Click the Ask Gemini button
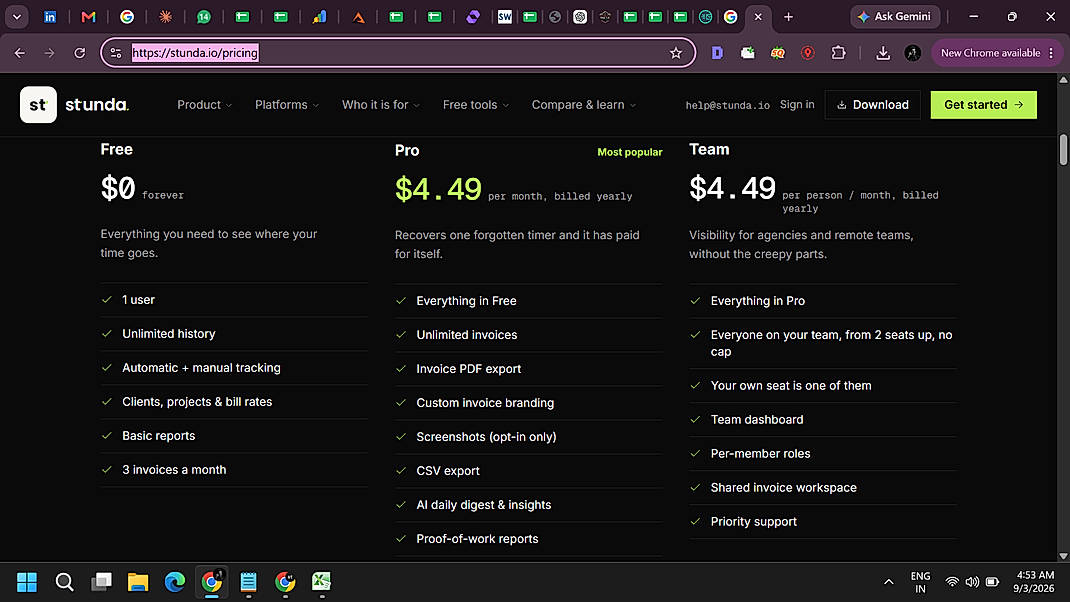Viewport: 1070px width, 602px height. point(895,16)
